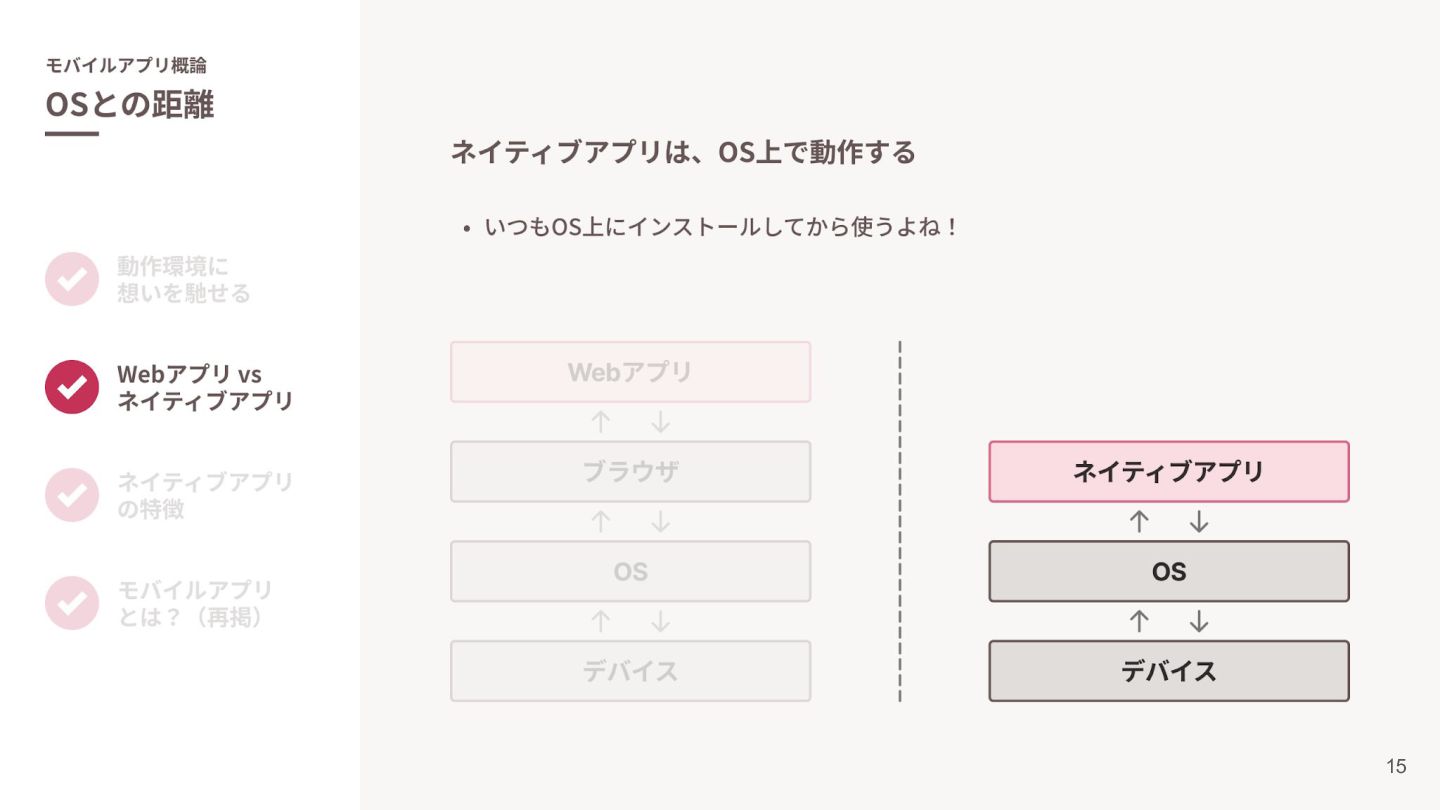1440x810 pixels.
Task: Click the checkmark icon beside 動作環境に想いを馳せる
Action: click(x=72, y=279)
